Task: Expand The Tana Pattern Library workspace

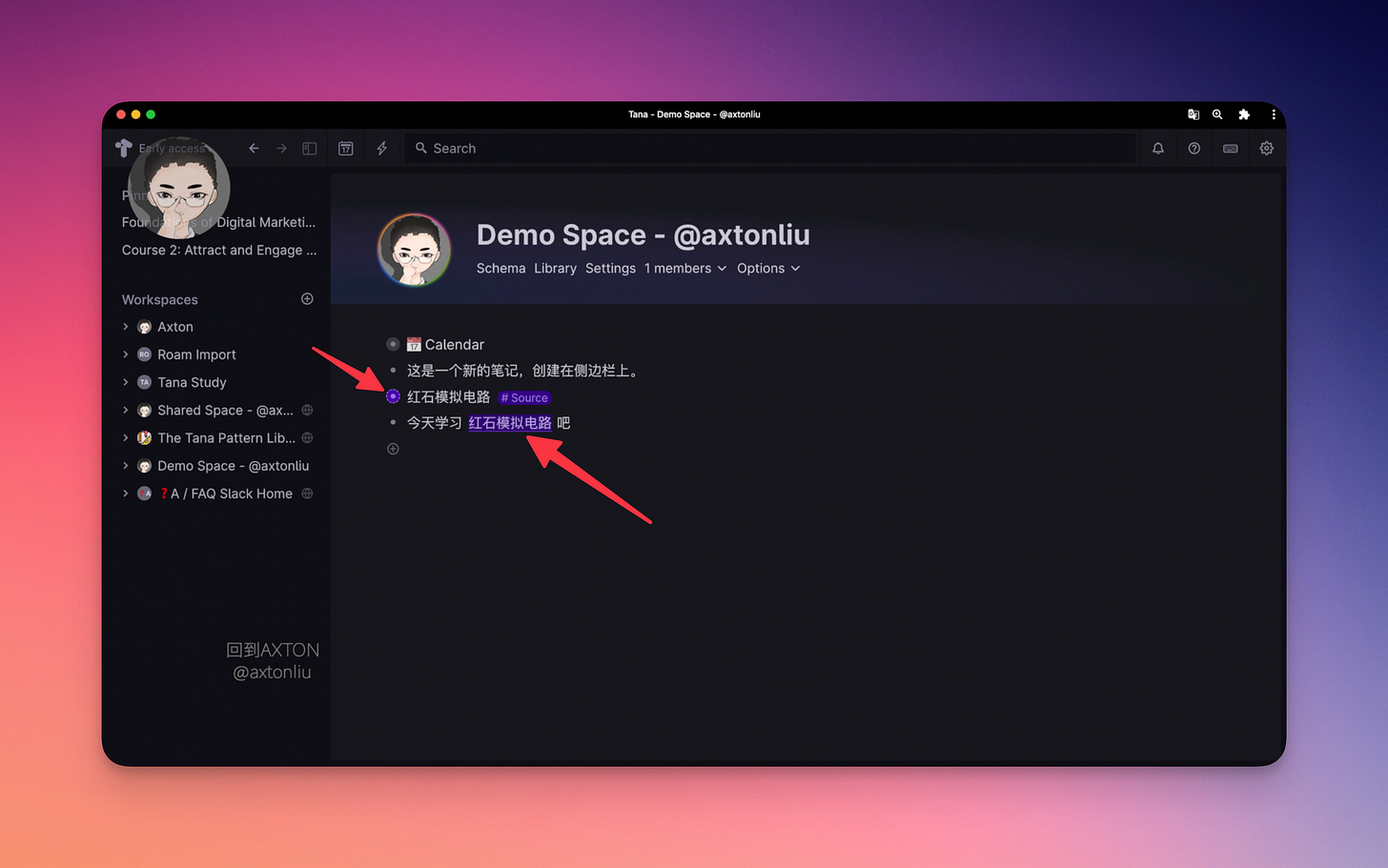Action: click(x=126, y=438)
